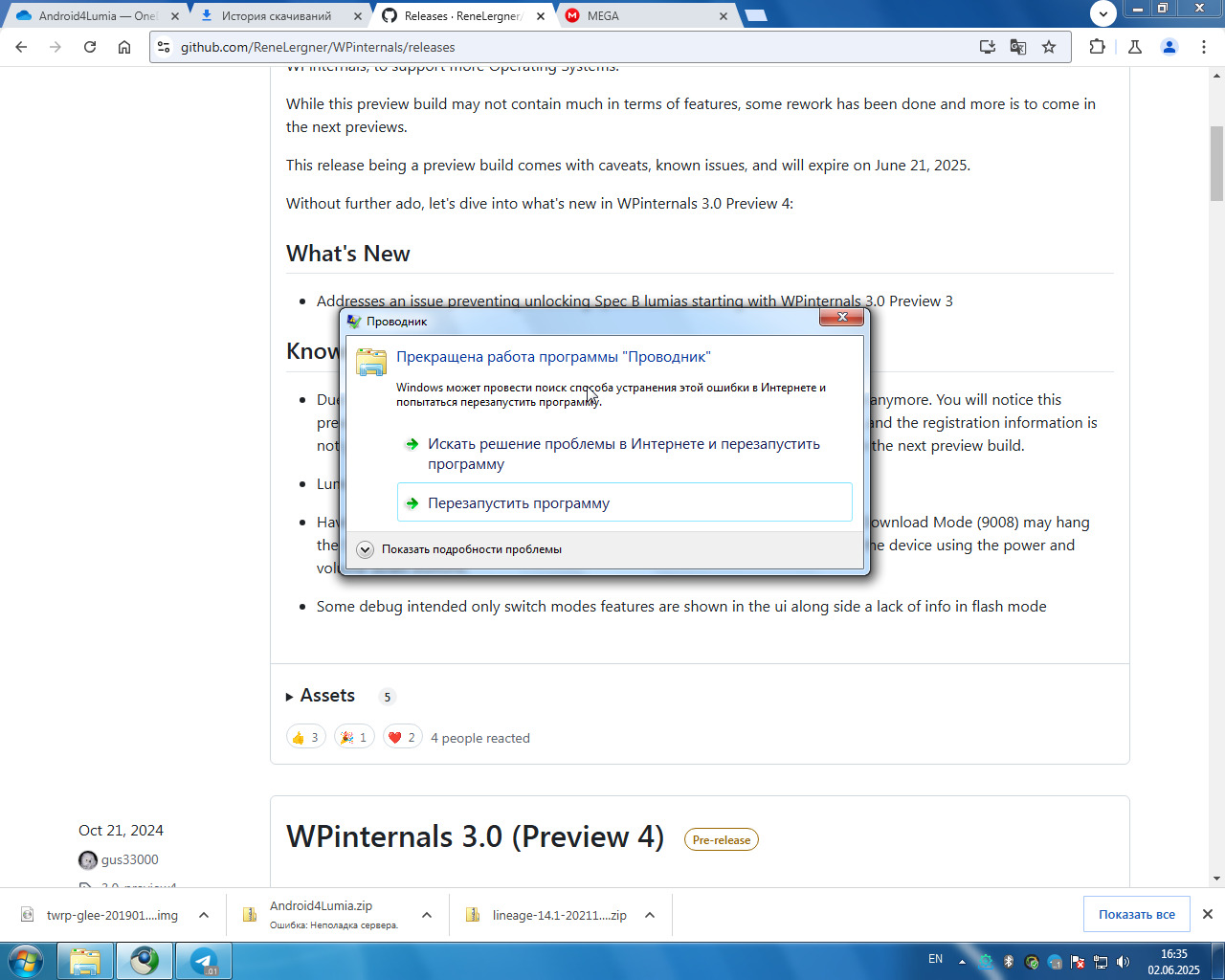Screen dimensions: 1225x980
Task: Close the MEGA tab
Action: tap(724, 16)
